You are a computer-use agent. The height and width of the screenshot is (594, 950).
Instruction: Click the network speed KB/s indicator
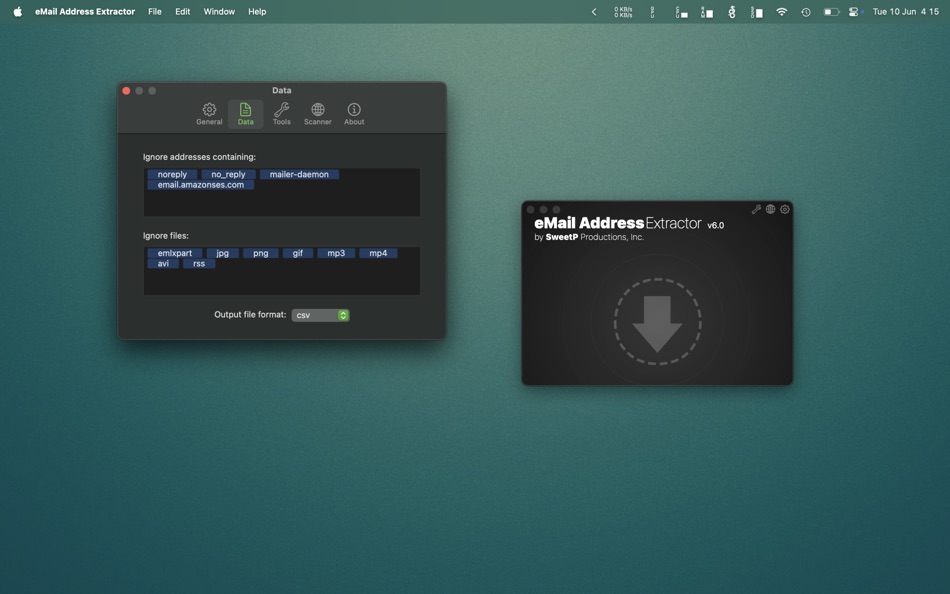[x=623, y=12]
